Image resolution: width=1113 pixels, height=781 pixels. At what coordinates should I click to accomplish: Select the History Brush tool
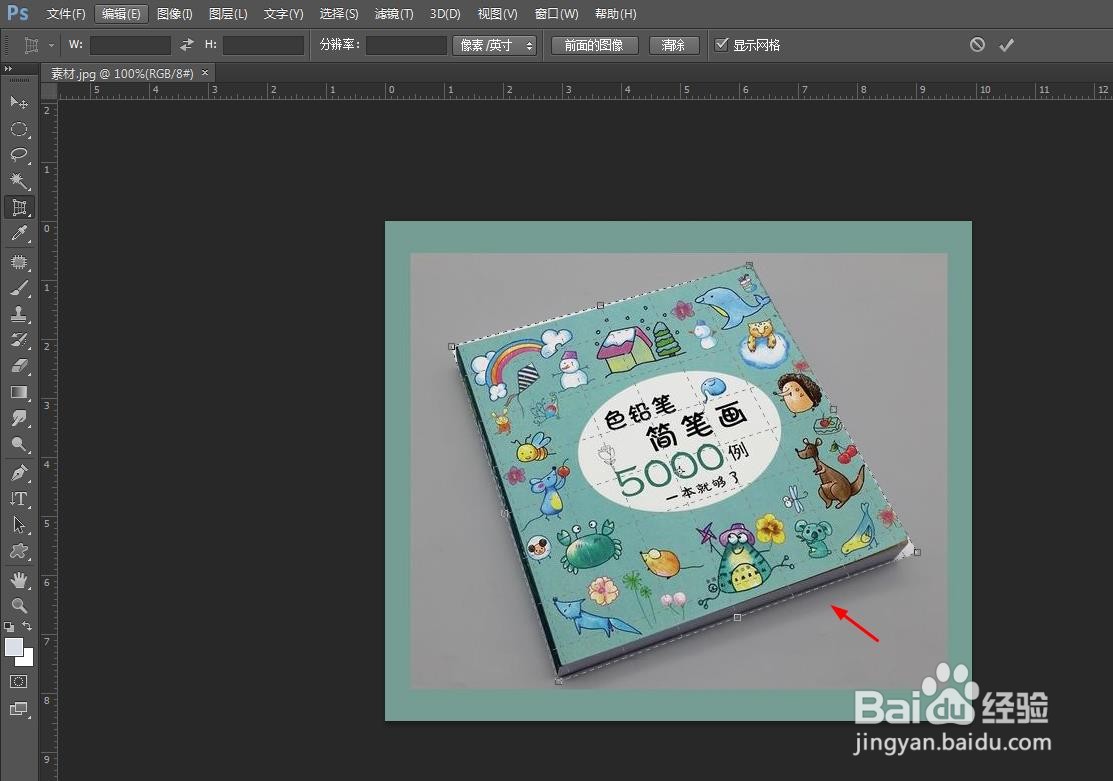point(19,340)
